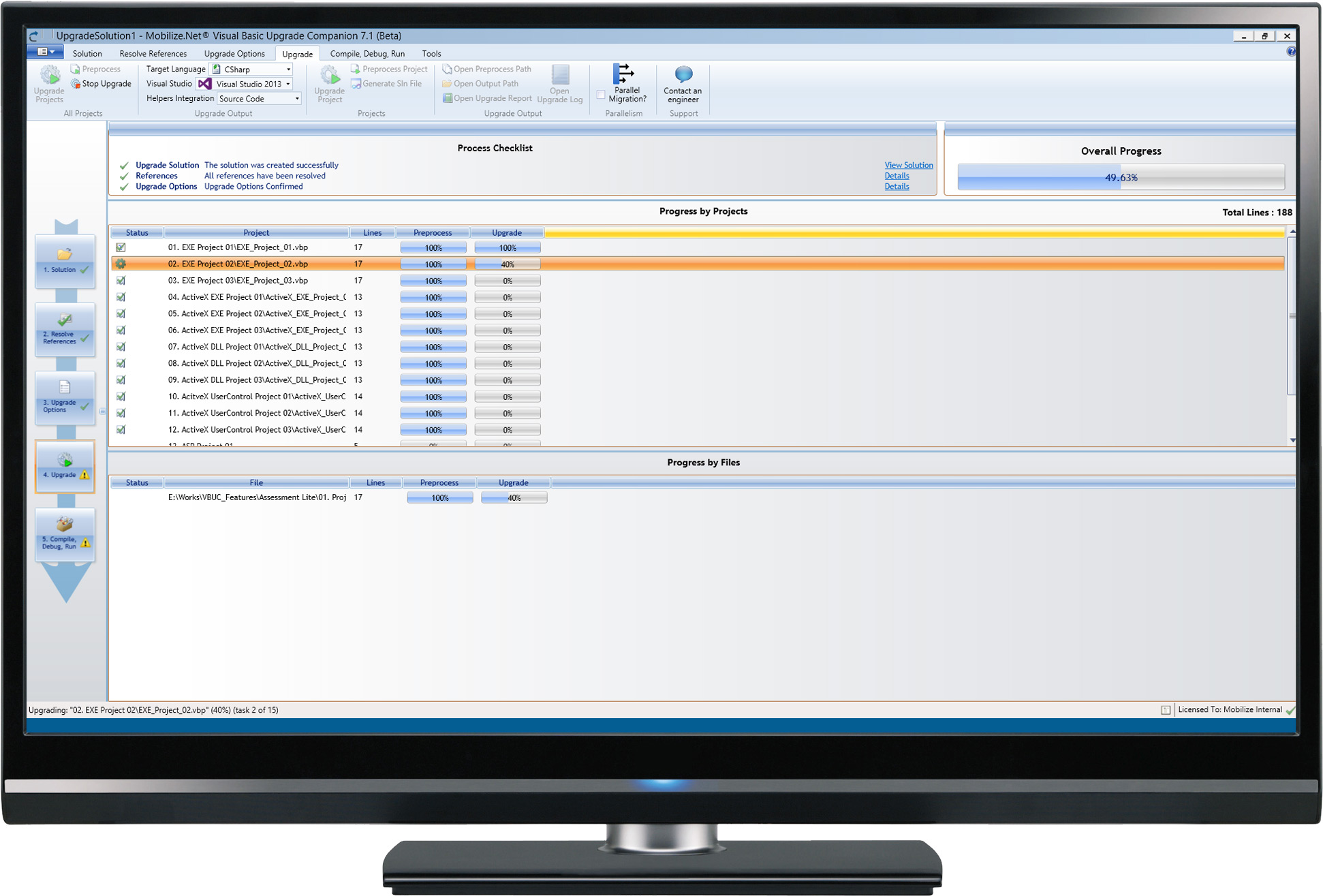Open the Visual Studio 2013 dropdown
The width and height of the screenshot is (1323, 896).
(x=289, y=83)
